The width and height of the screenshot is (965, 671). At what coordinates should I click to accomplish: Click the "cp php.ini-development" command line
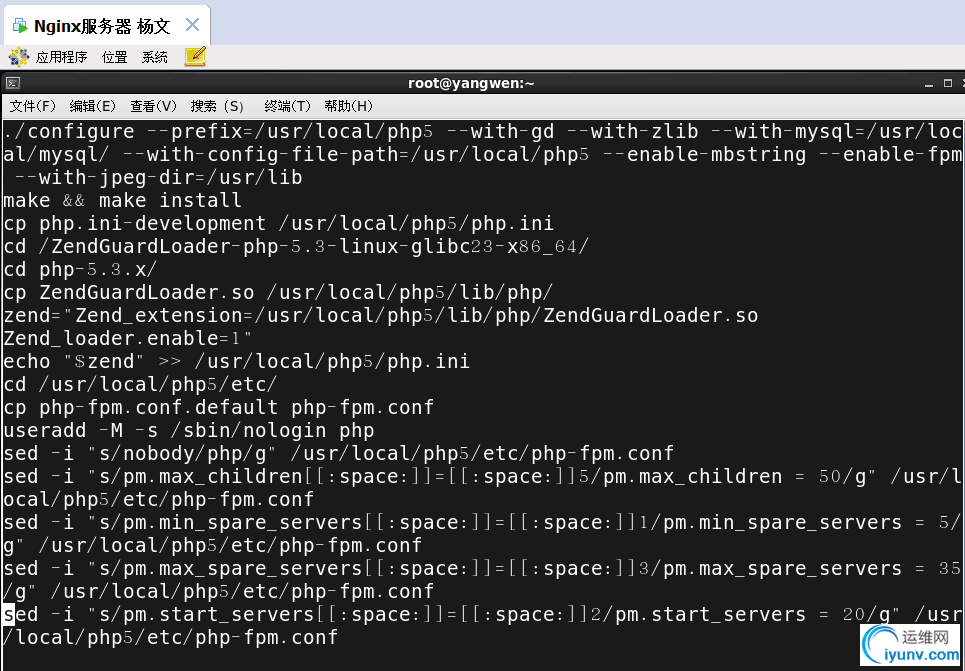click(x=278, y=223)
